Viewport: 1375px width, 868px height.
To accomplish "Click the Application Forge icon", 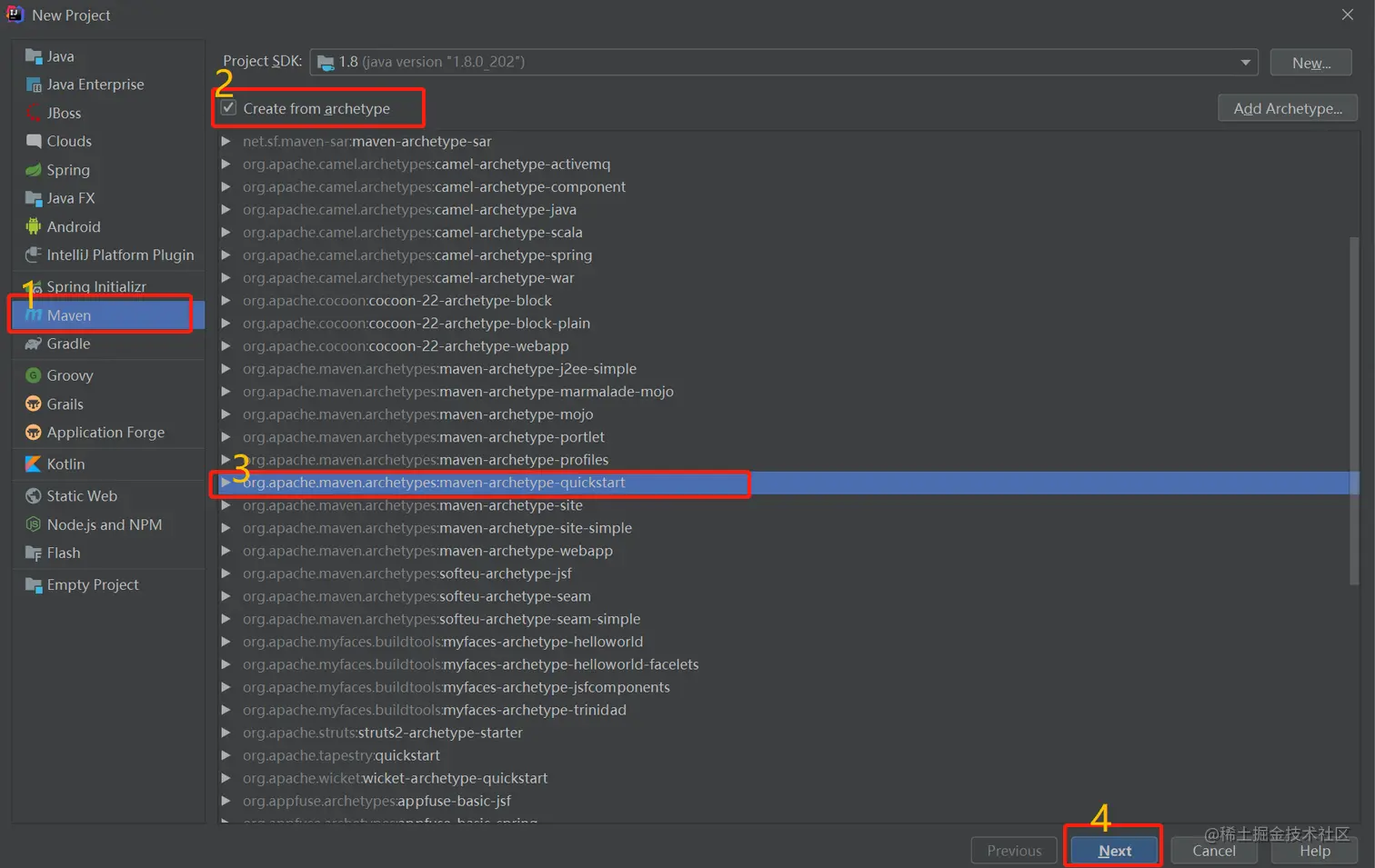I will [34, 432].
